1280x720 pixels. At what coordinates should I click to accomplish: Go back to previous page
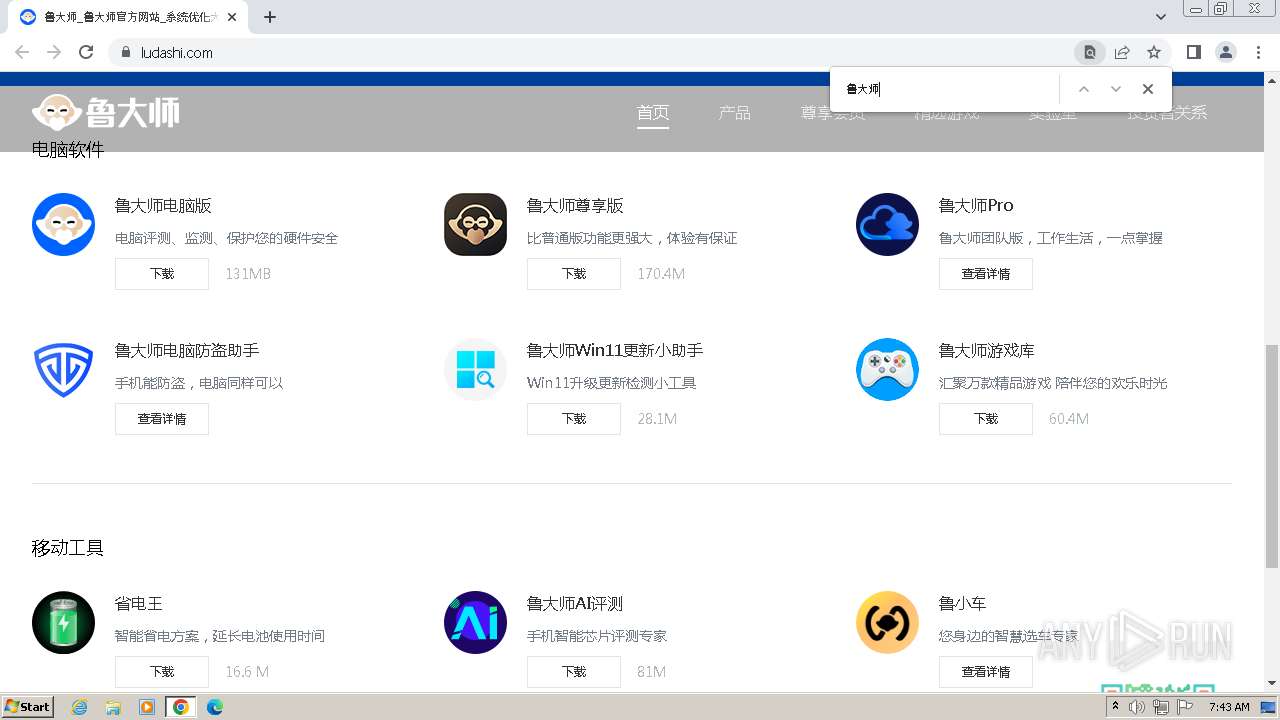coord(22,52)
